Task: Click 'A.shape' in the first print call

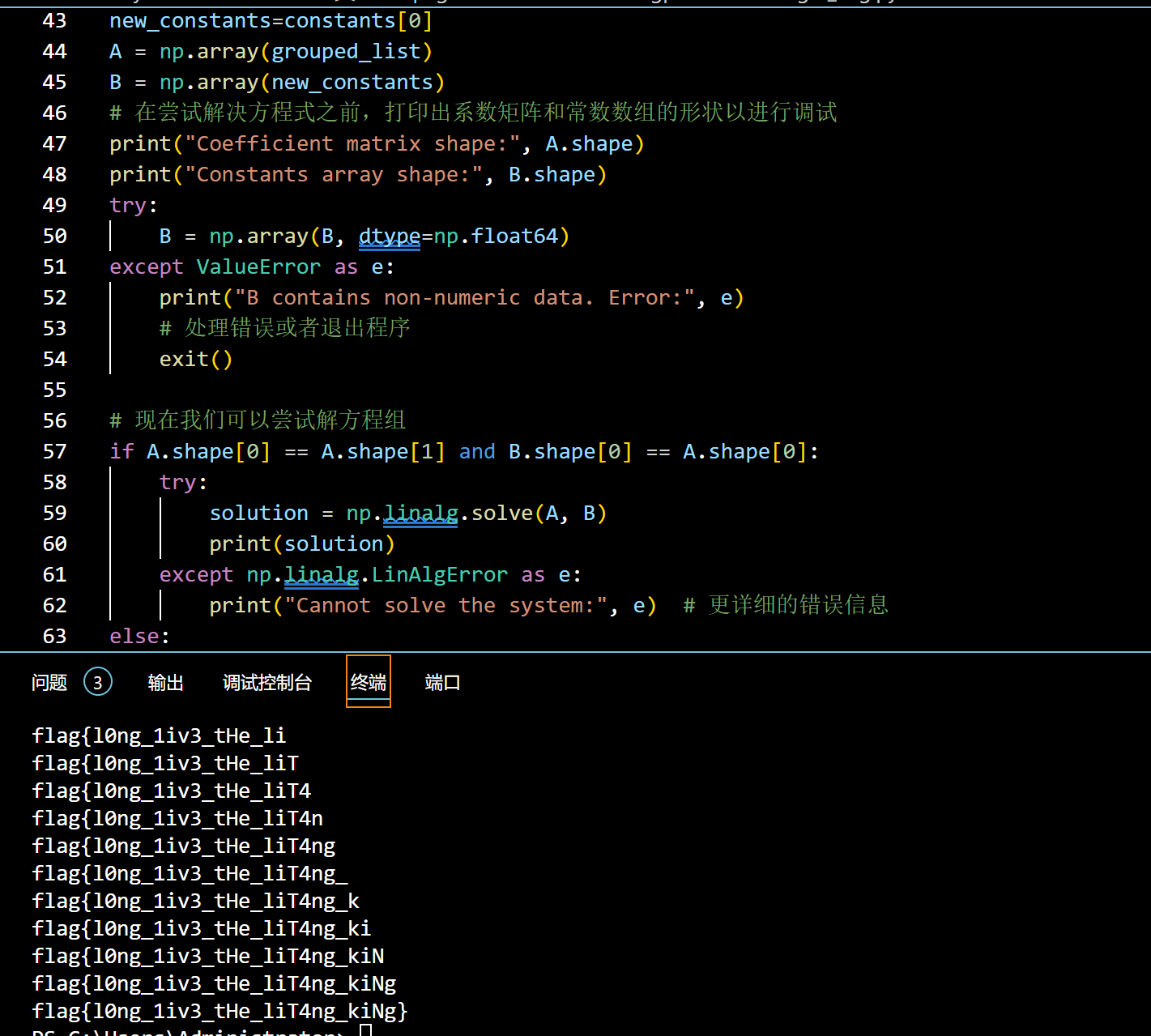Action: pyautogui.click(x=589, y=143)
